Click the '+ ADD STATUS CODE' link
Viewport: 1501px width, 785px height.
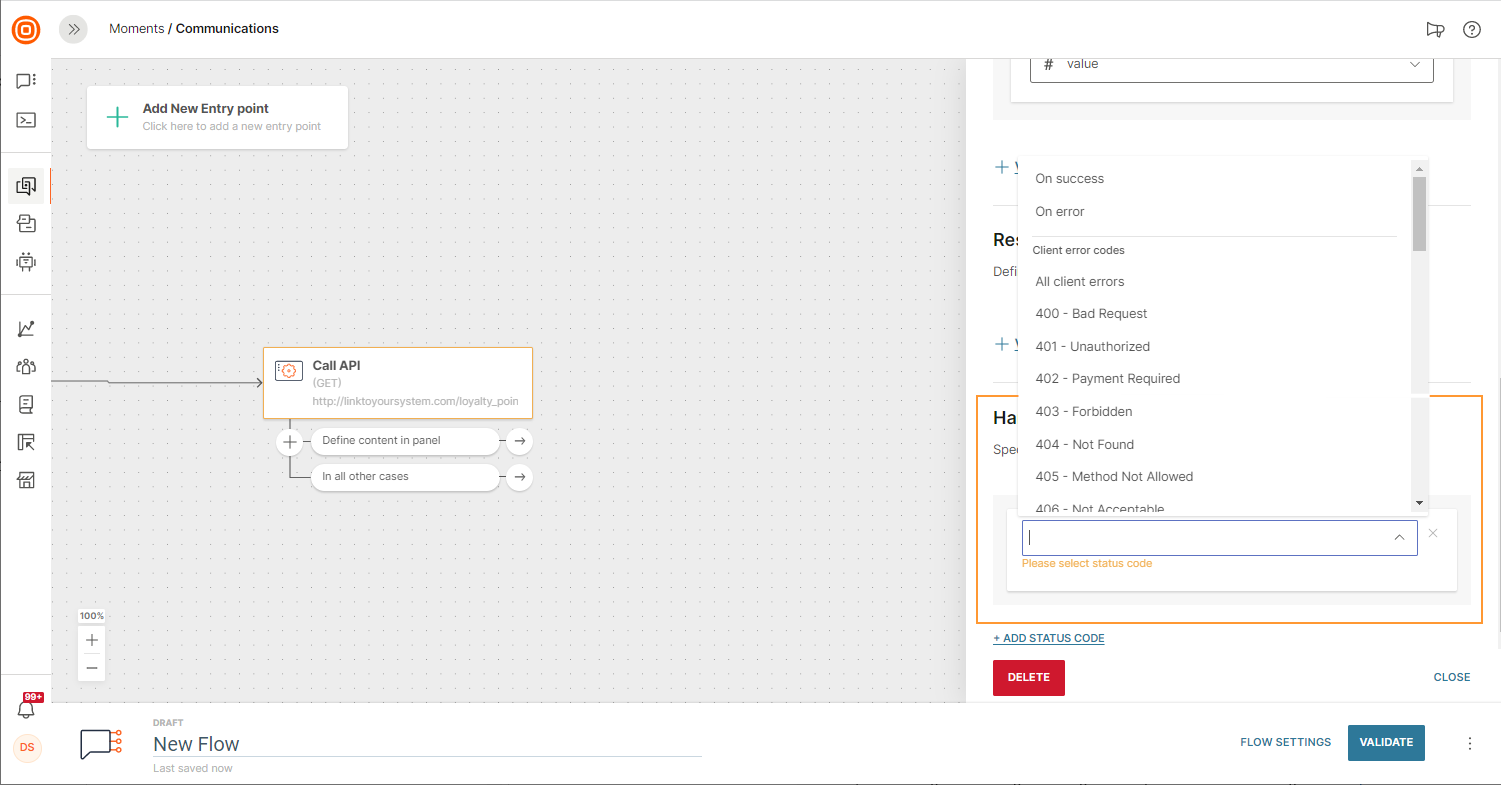pos(1048,638)
